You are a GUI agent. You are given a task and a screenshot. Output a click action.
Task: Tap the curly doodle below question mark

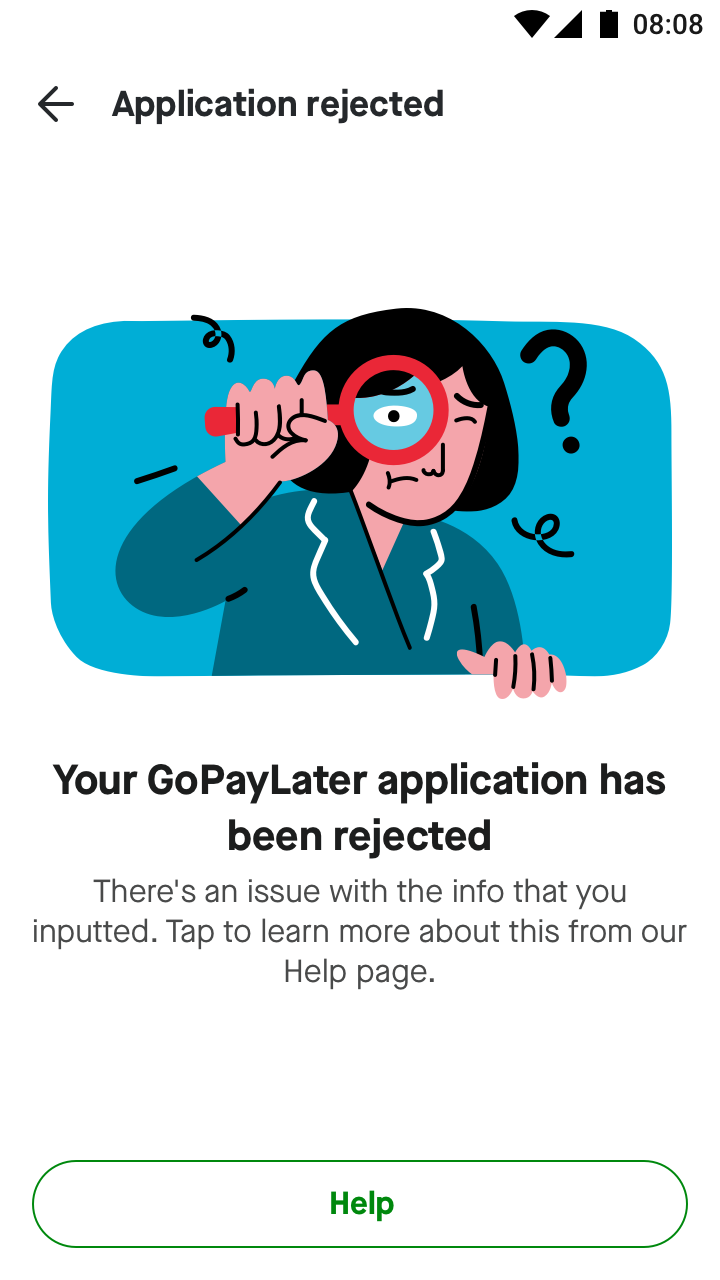click(543, 534)
